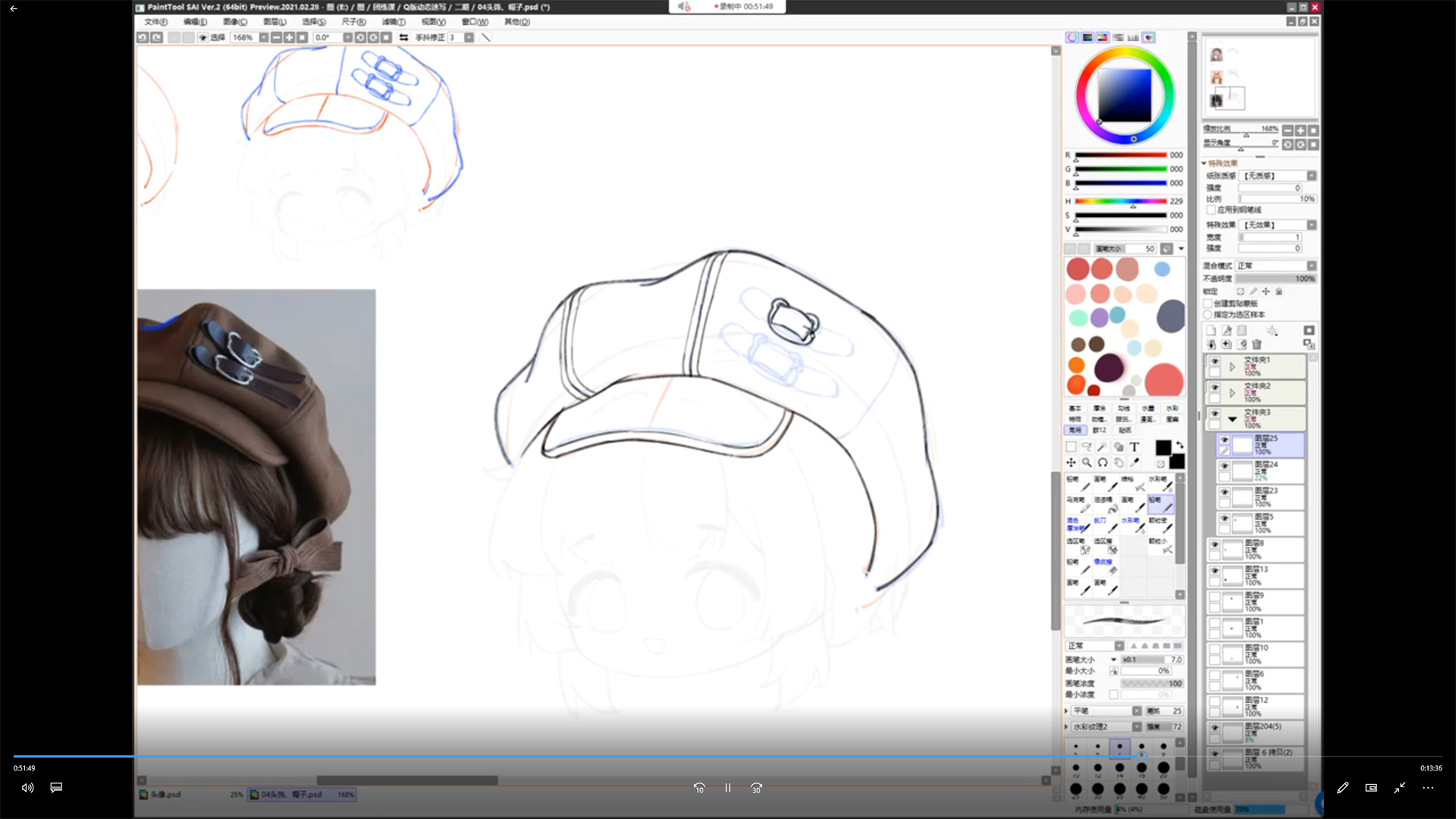Open the 混合模式 blend mode dropdown
The image size is (1456, 819).
tap(1276, 266)
